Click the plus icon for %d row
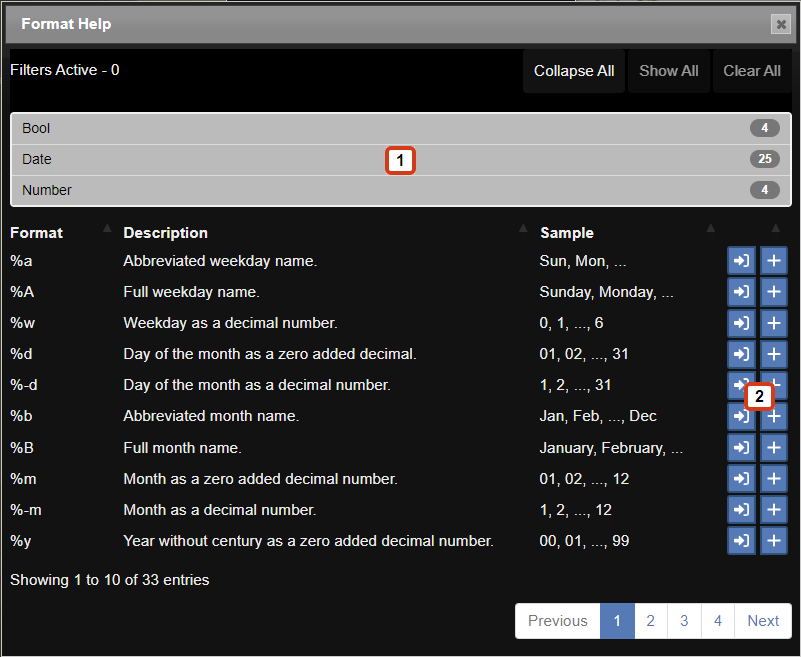Viewport: 801px width, 657px height. (x=773, y=354)
